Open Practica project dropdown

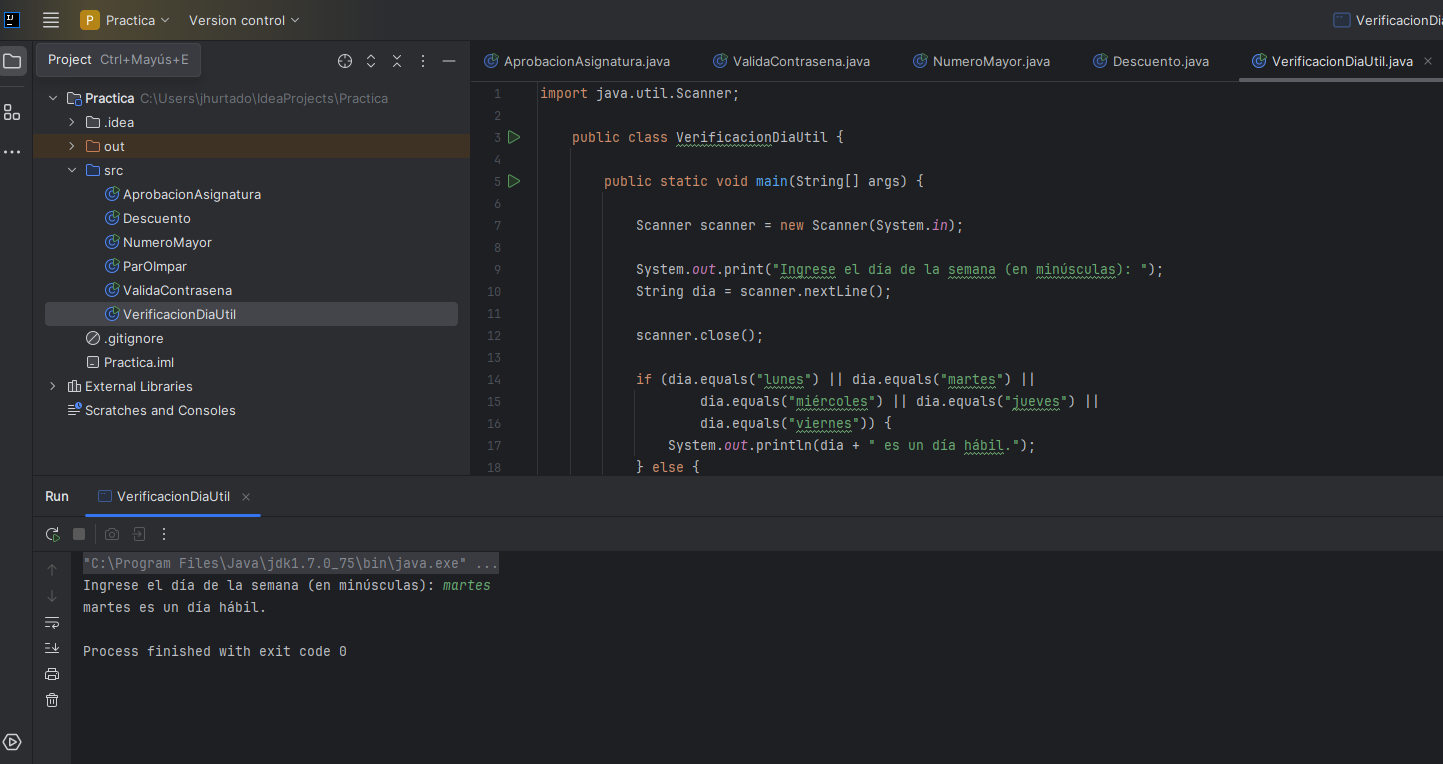125,20
